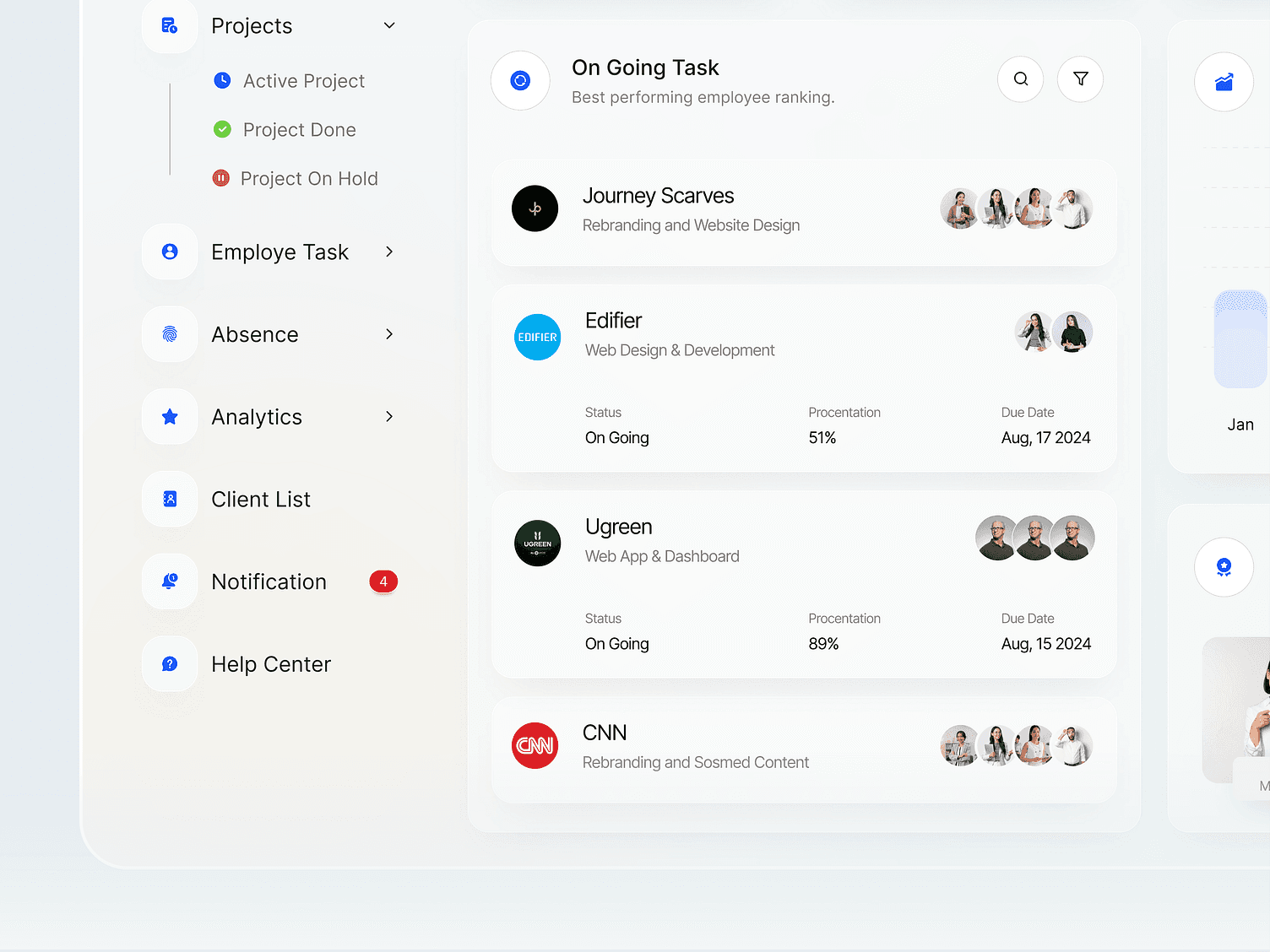1270x952 pixels.
Task: Click Ugreen On Going status value
Action: click(x=617, y=644)
